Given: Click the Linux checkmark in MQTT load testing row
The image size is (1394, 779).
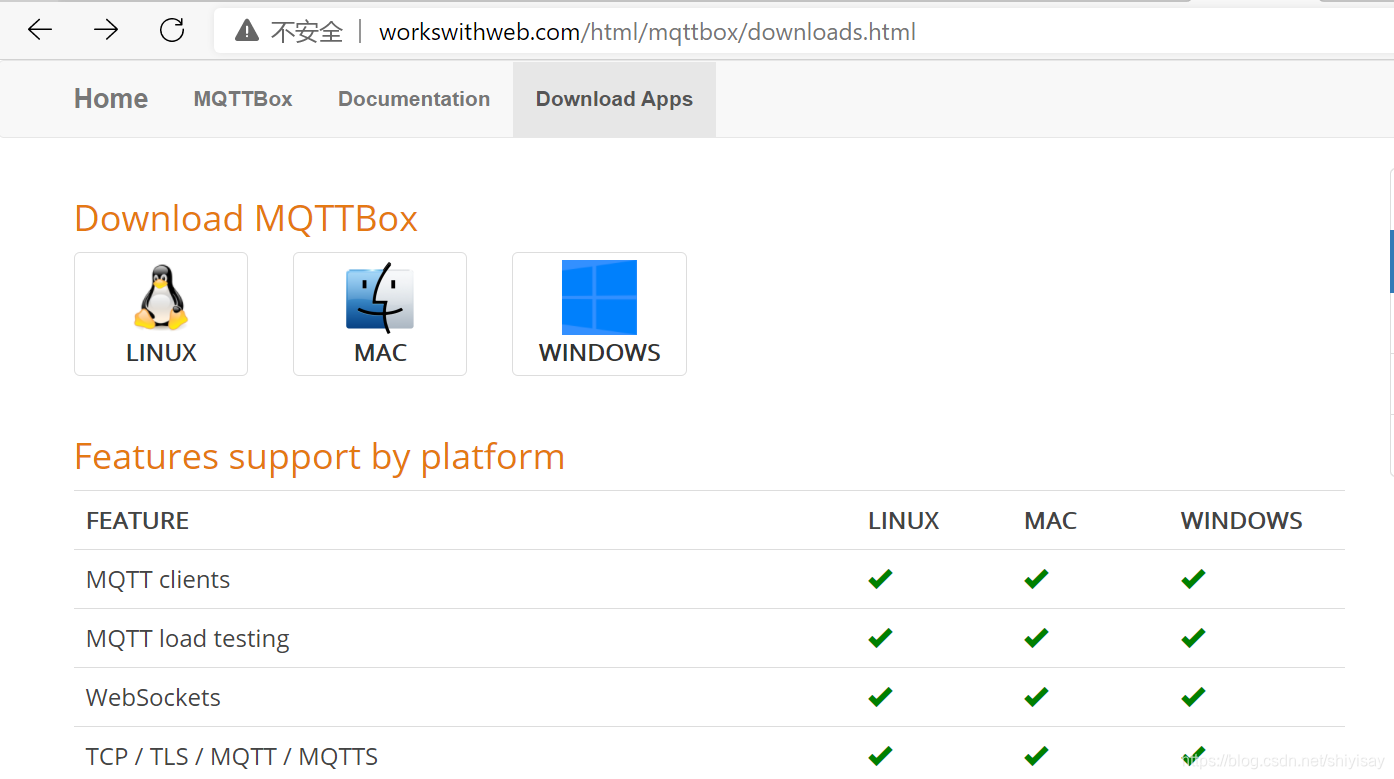Looking at the screenshot, I should [x=880, y=638].
